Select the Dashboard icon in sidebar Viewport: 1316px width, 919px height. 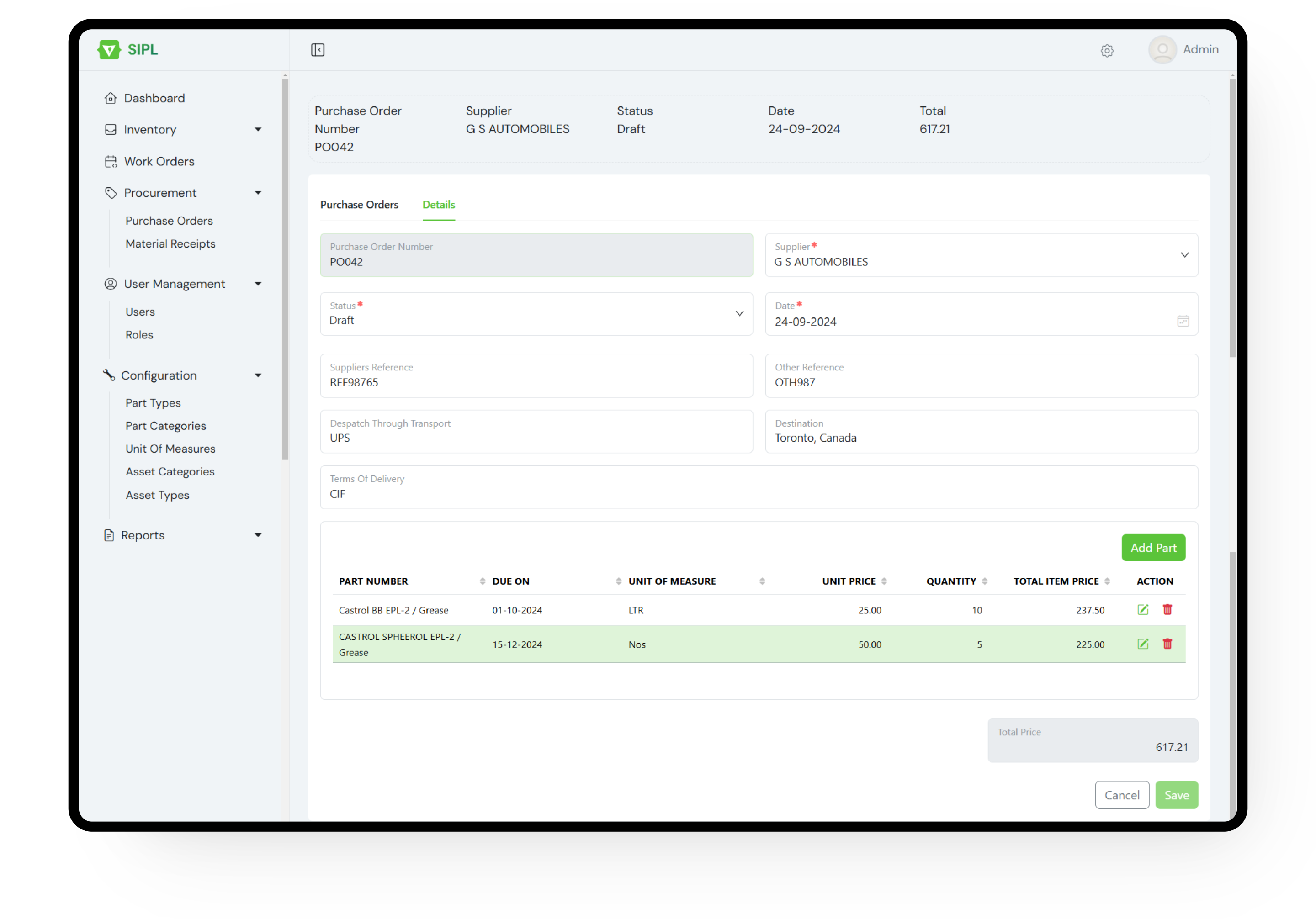pyautogui.click(x=110, y=98)
